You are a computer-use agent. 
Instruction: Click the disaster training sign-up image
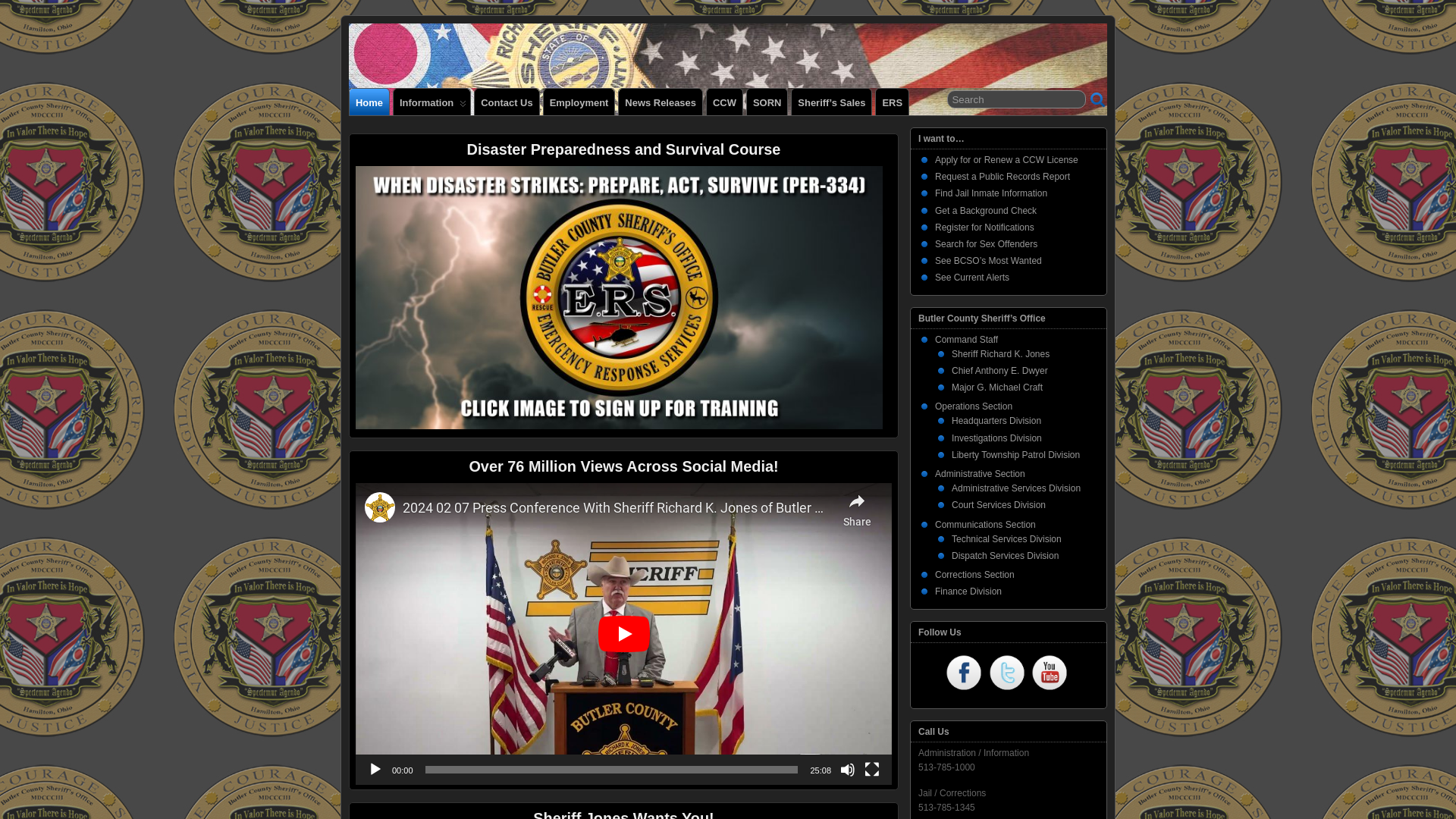[619, 297]
